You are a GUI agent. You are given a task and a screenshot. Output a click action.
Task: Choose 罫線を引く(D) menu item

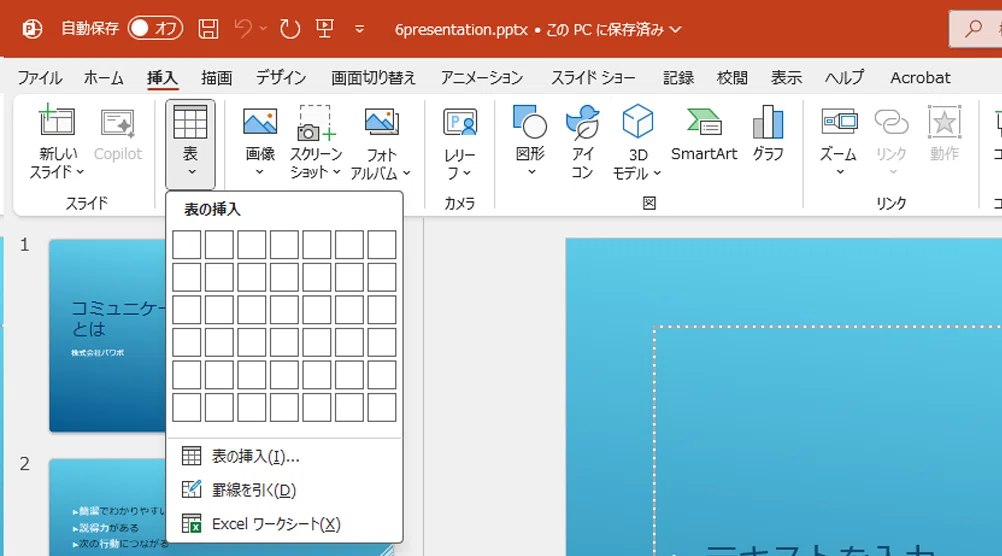point(284,490)
